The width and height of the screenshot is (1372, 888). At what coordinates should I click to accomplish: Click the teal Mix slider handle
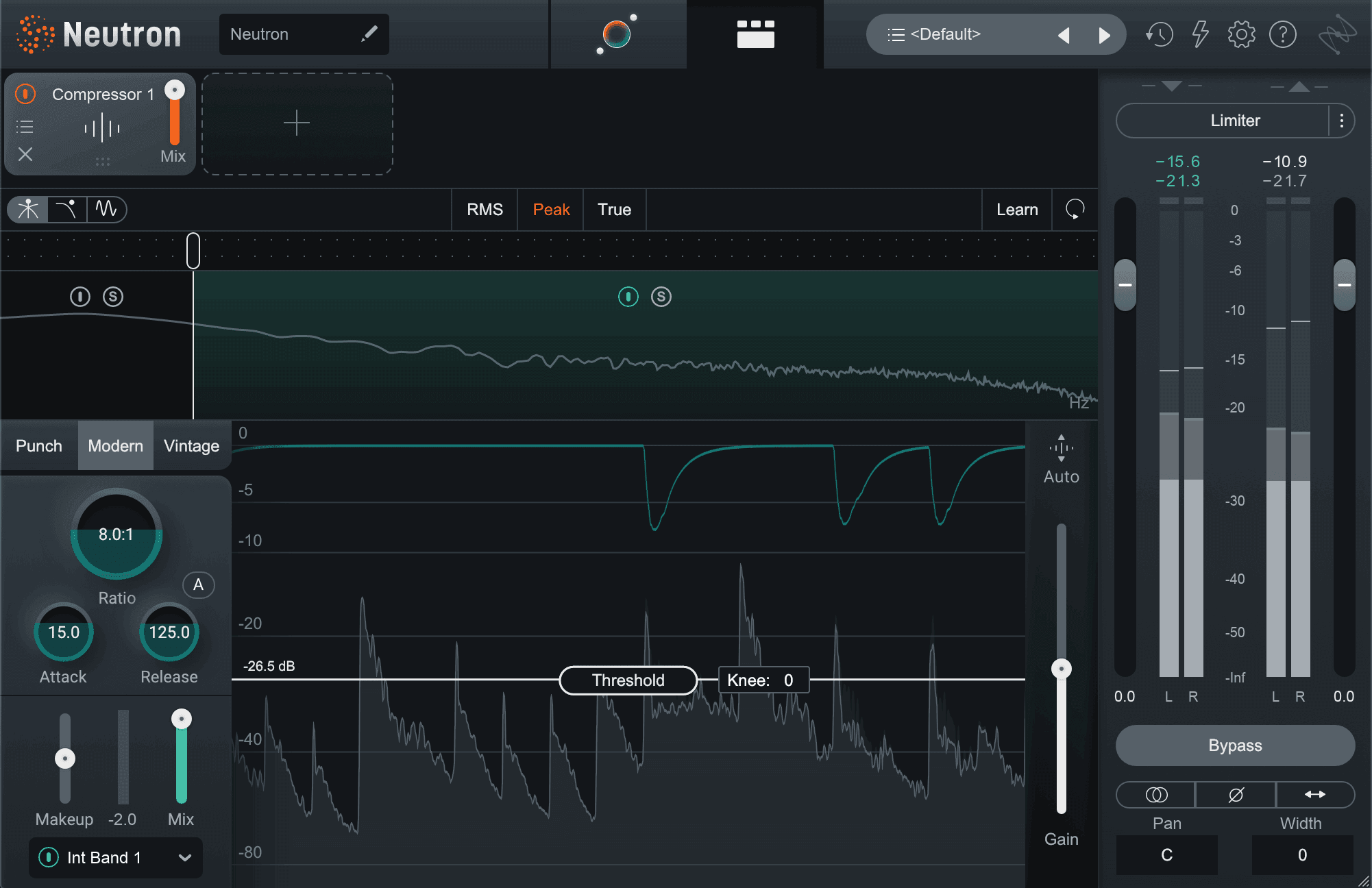tap(181, 719)
